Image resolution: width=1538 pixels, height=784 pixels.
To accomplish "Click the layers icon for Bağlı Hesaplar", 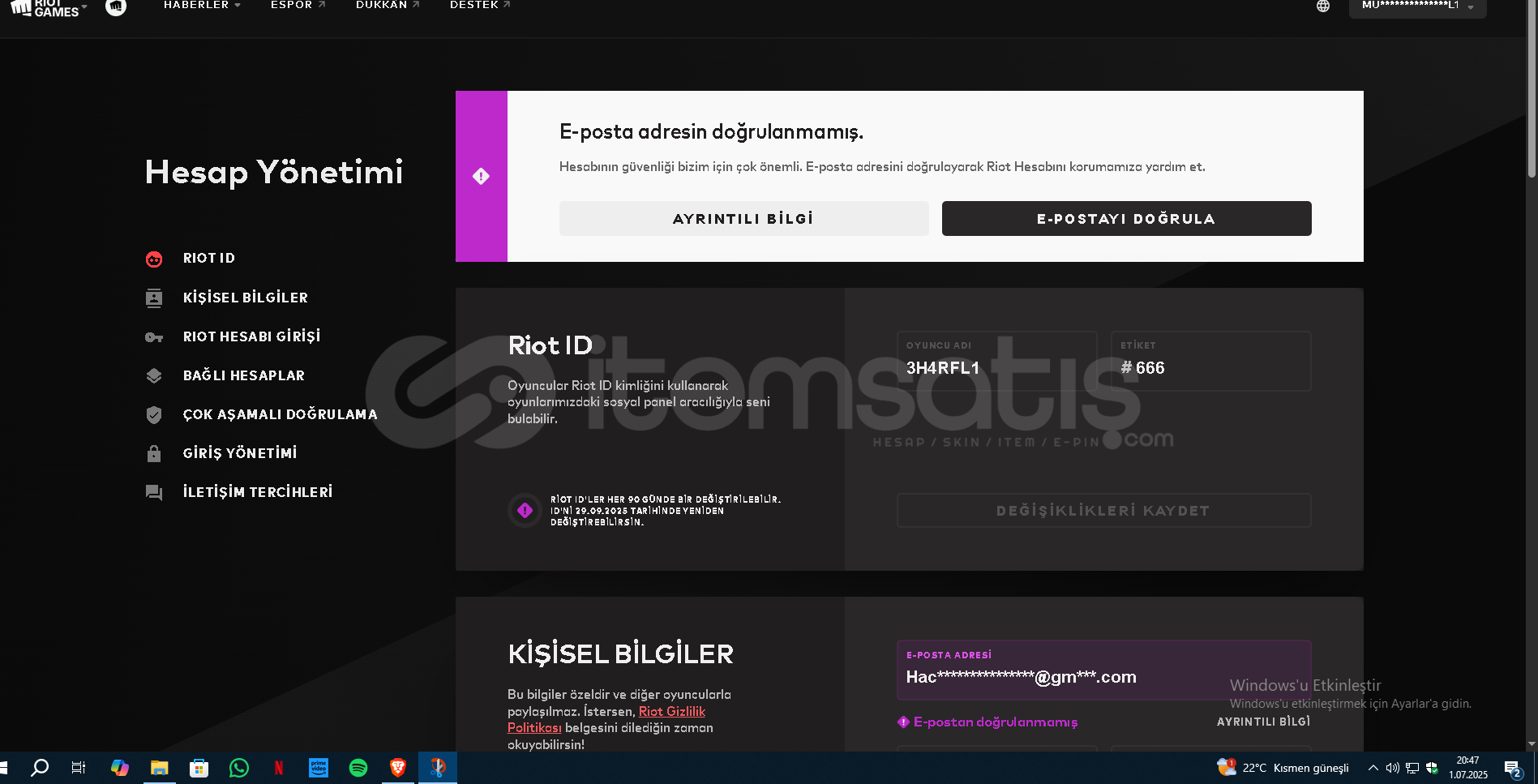I will coord(154,375).
